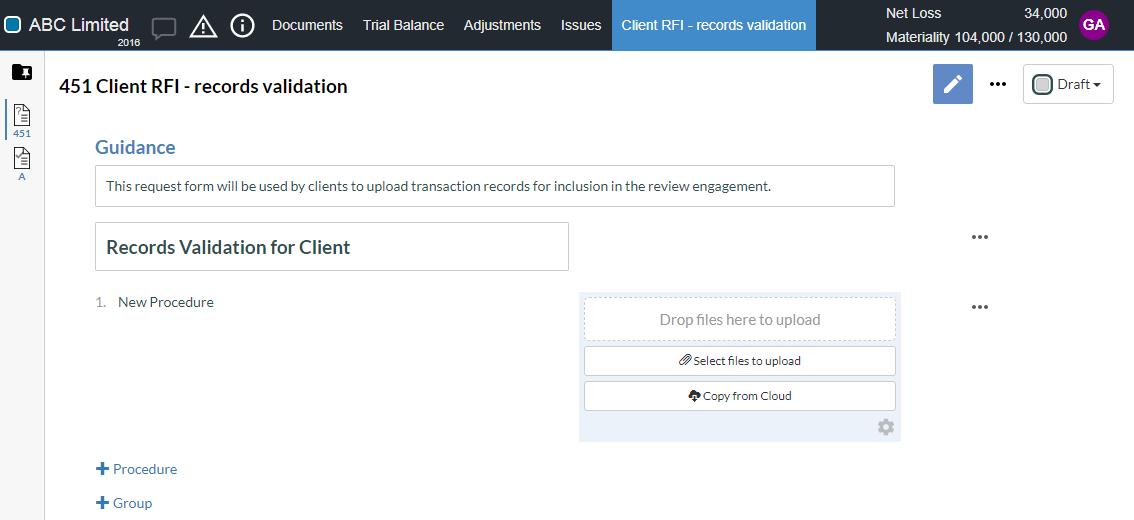The height and width of the screenshot is (520, 1134).
Task: Select document A in sidebar
Action: point(21,163)
